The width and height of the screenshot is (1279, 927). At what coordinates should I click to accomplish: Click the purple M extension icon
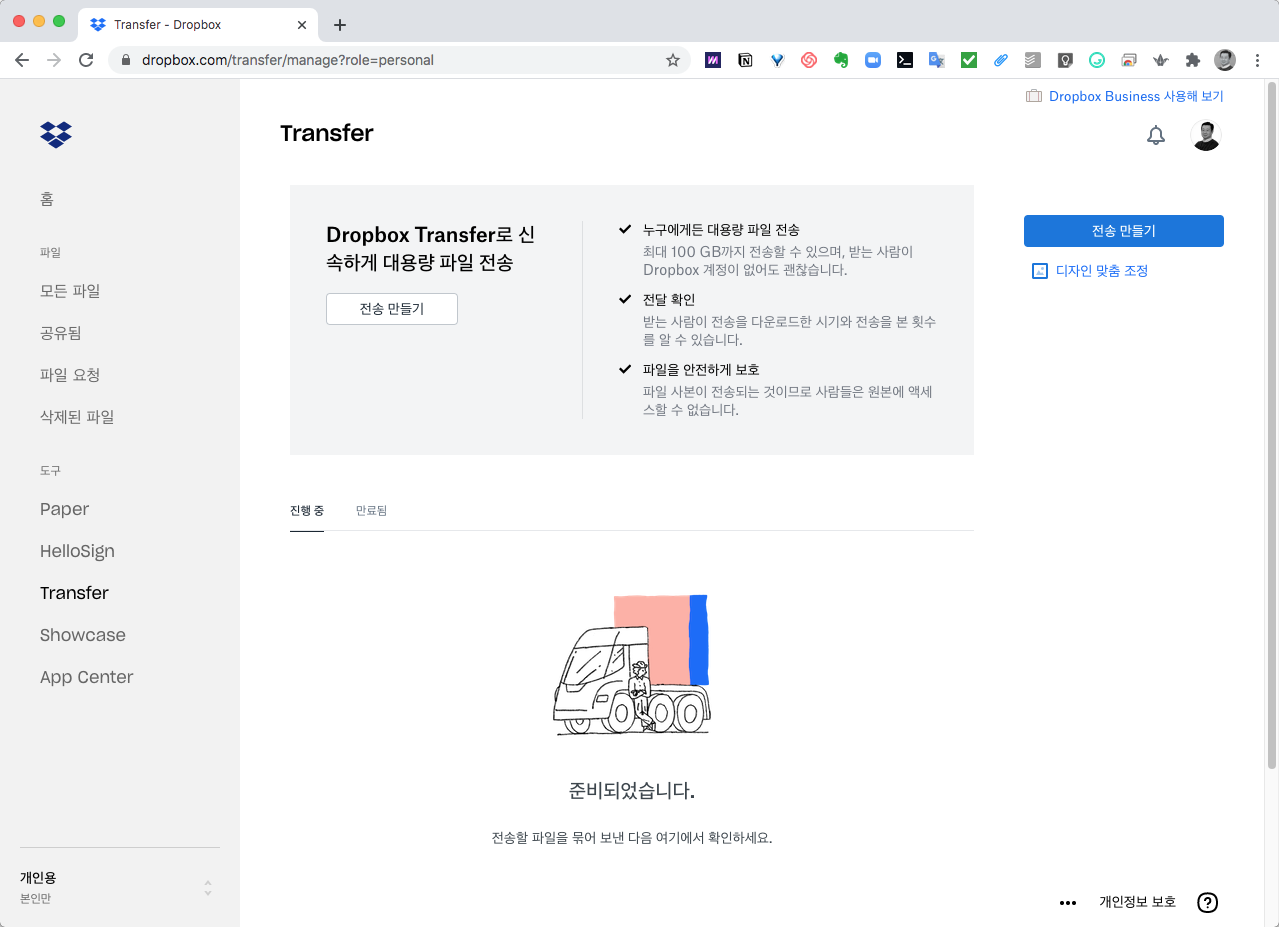click(713, 60)
